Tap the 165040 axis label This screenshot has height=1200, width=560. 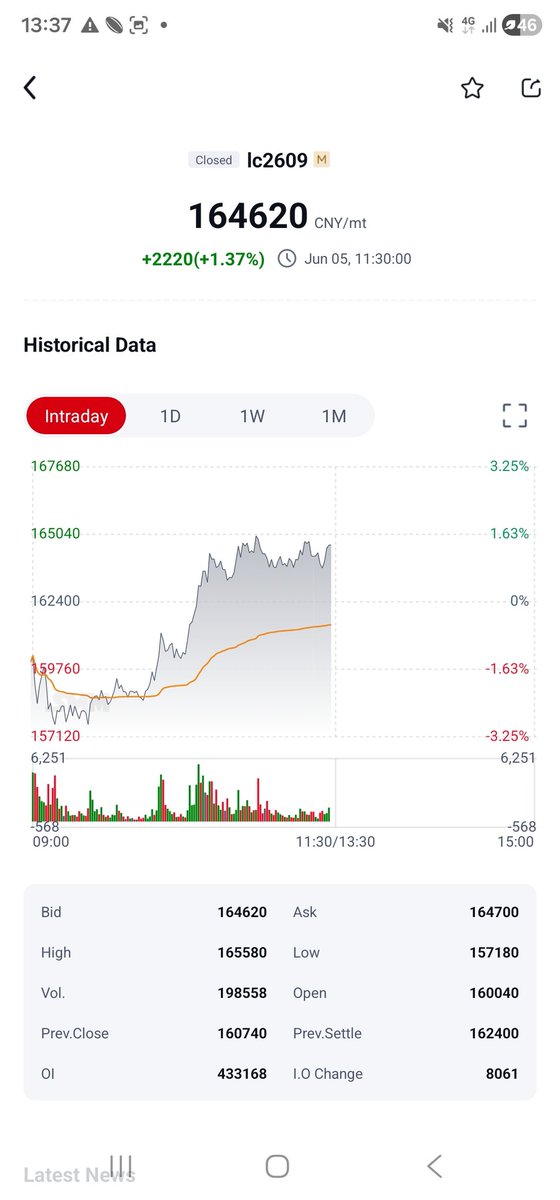click(x=55, y=533)
